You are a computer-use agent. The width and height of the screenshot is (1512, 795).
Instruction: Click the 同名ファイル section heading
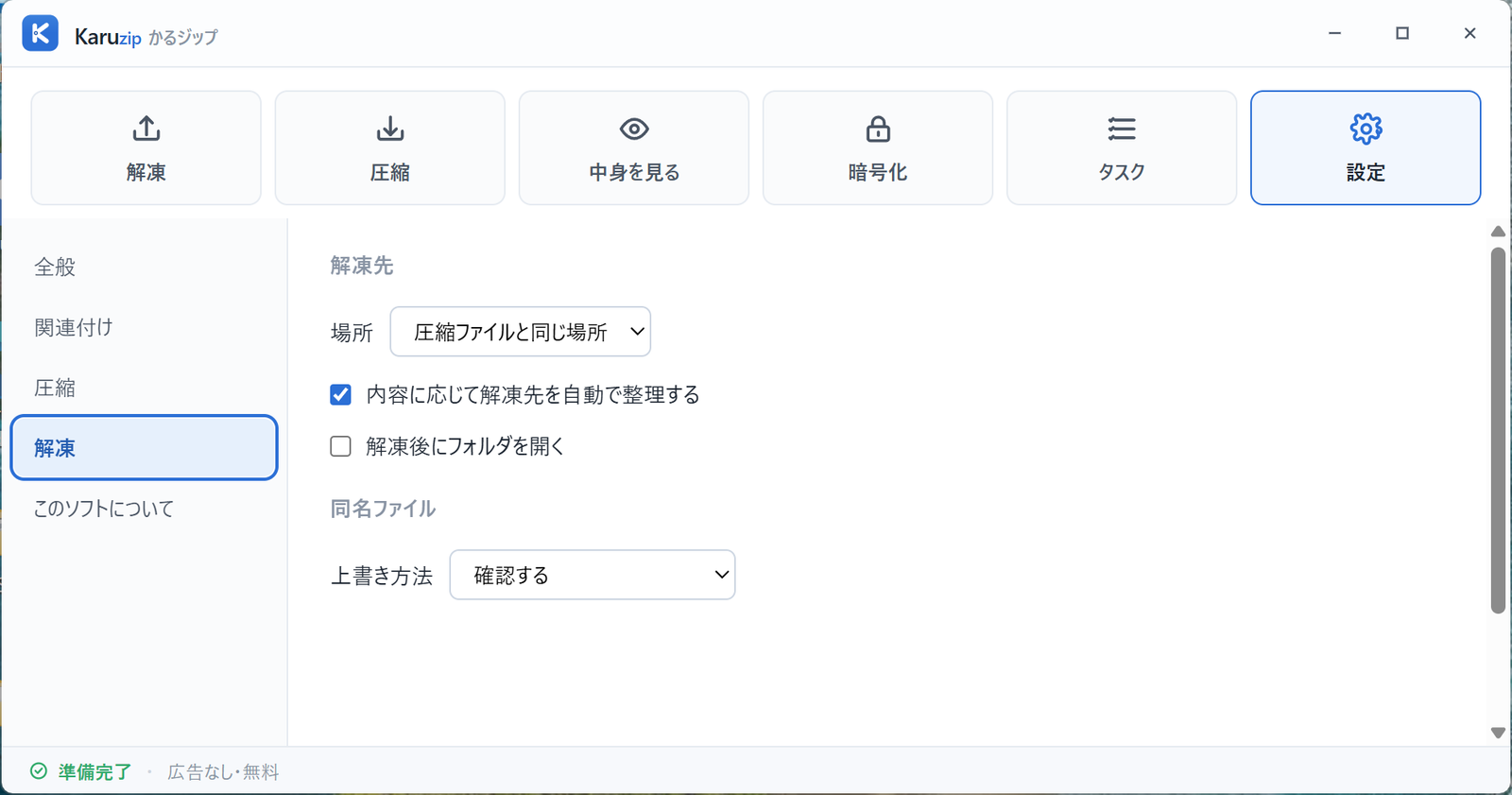point(383,509)
